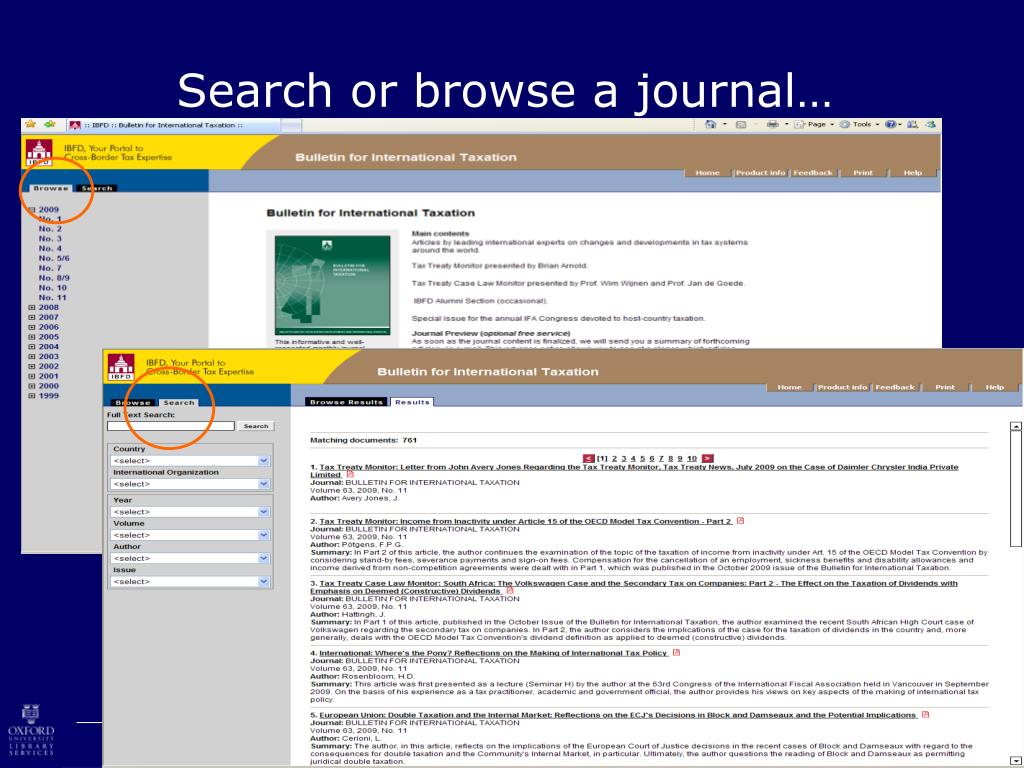Select the Results tab
This screenshot has width=1024, height=768.
[412, 402]
